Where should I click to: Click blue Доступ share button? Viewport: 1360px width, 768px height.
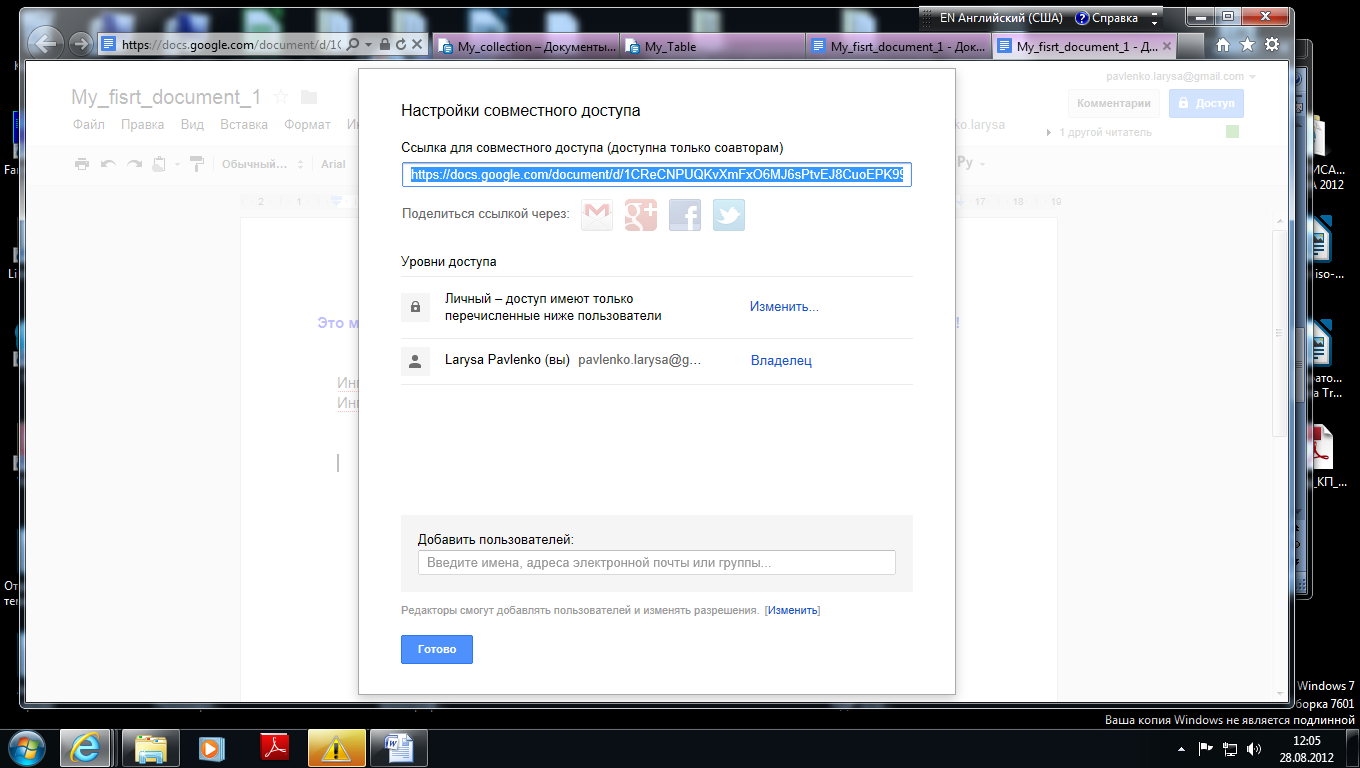(x=1206, y=103)
